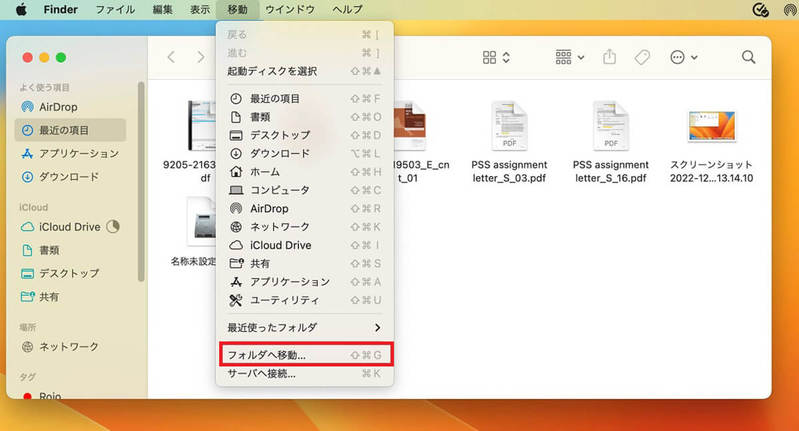
Task: Select iCloud Drive in the 移動 menu
Action: (x=304, y=246)
